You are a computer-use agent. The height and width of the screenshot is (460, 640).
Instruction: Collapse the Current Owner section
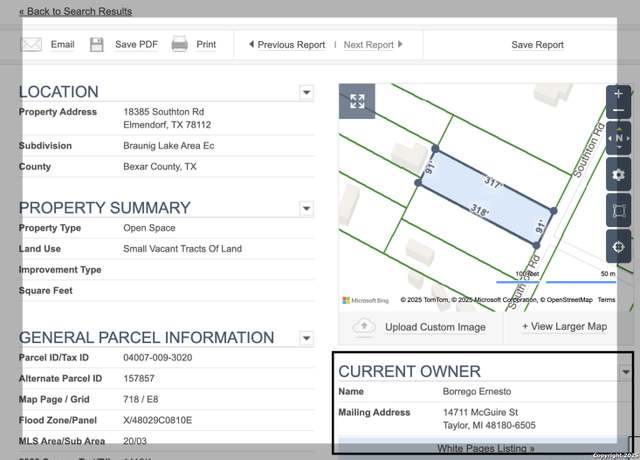click(625, 372)
